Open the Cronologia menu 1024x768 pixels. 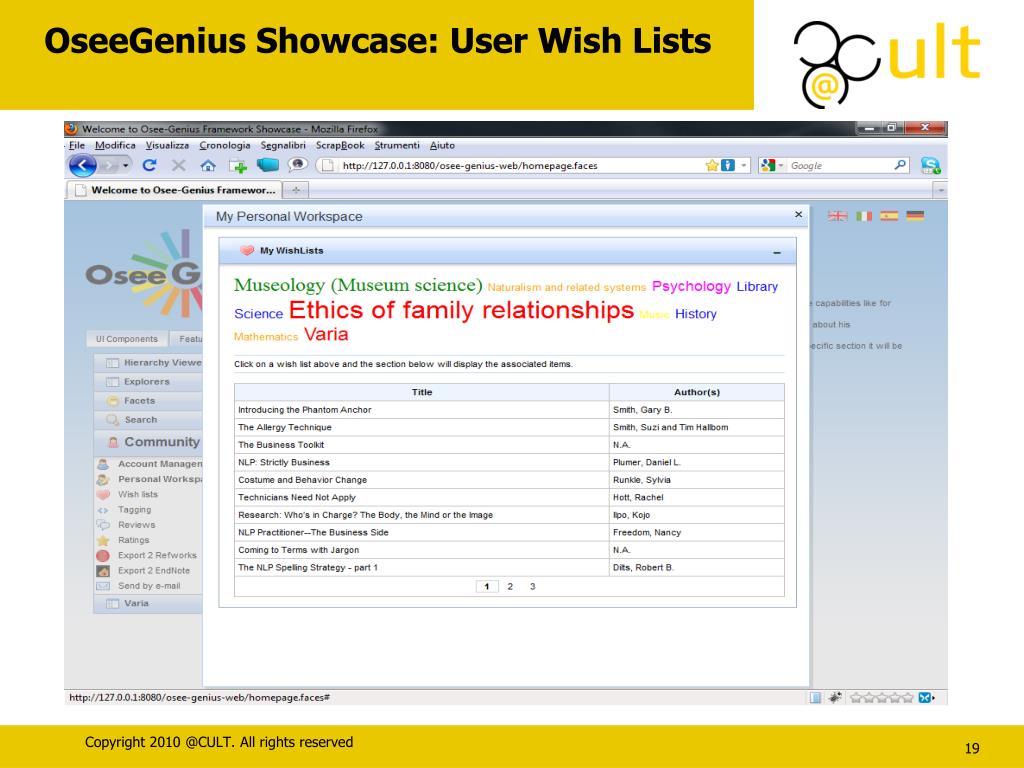(225, 146)
